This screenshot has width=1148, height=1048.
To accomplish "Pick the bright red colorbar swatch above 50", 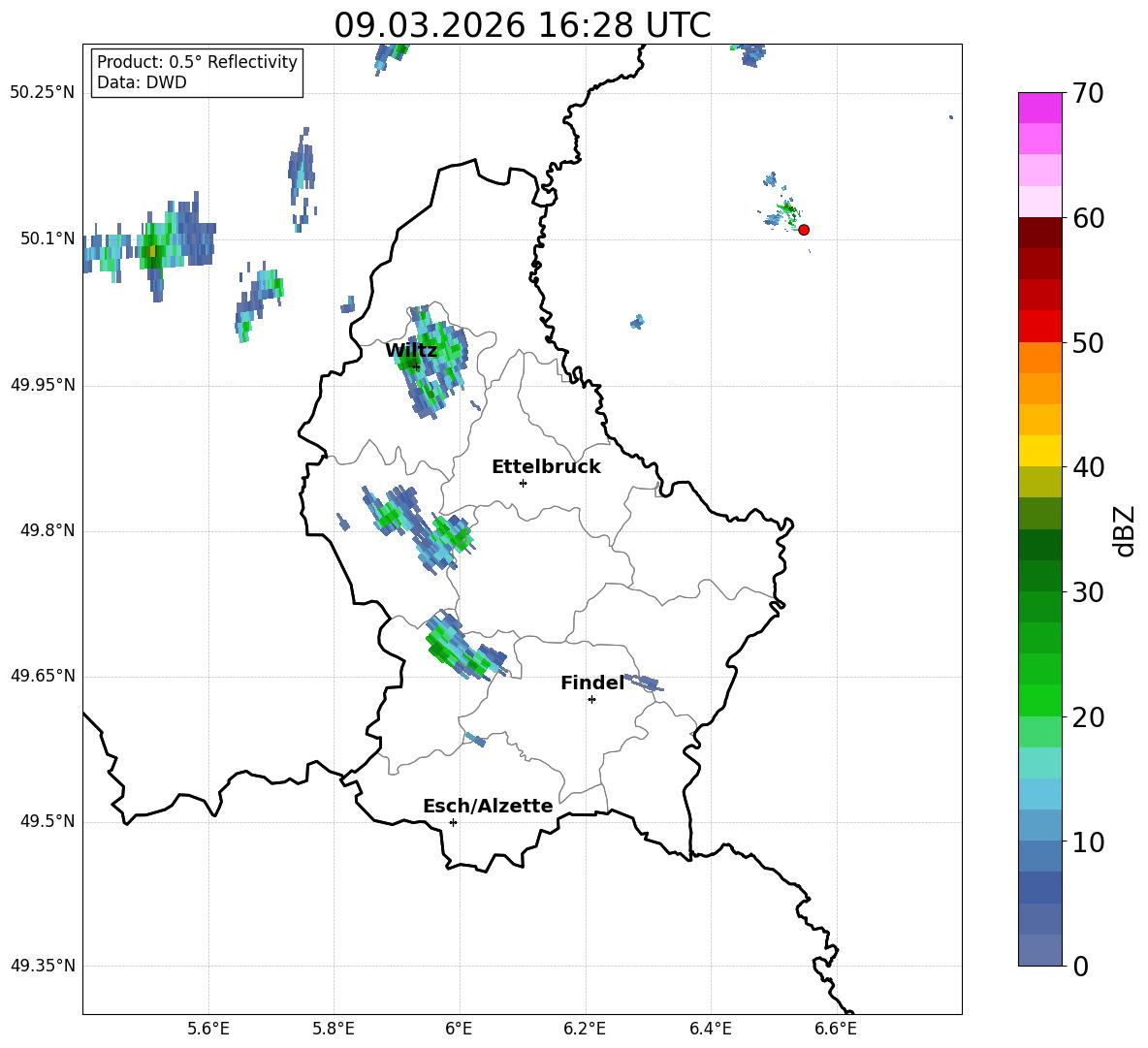I will point(1040,326).
